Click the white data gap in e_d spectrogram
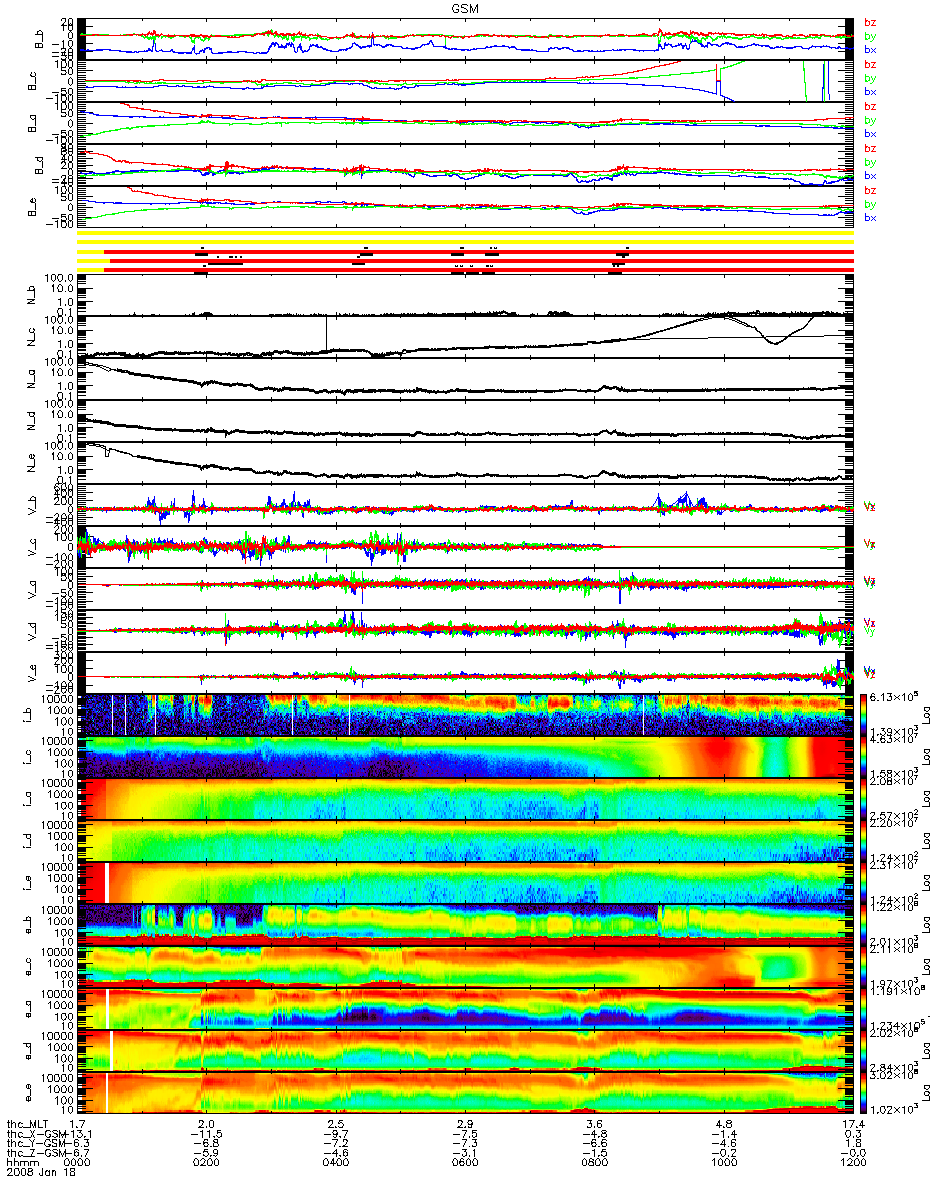The height and width of the screenshot is (1200, 930). [x=112, y=1049]
